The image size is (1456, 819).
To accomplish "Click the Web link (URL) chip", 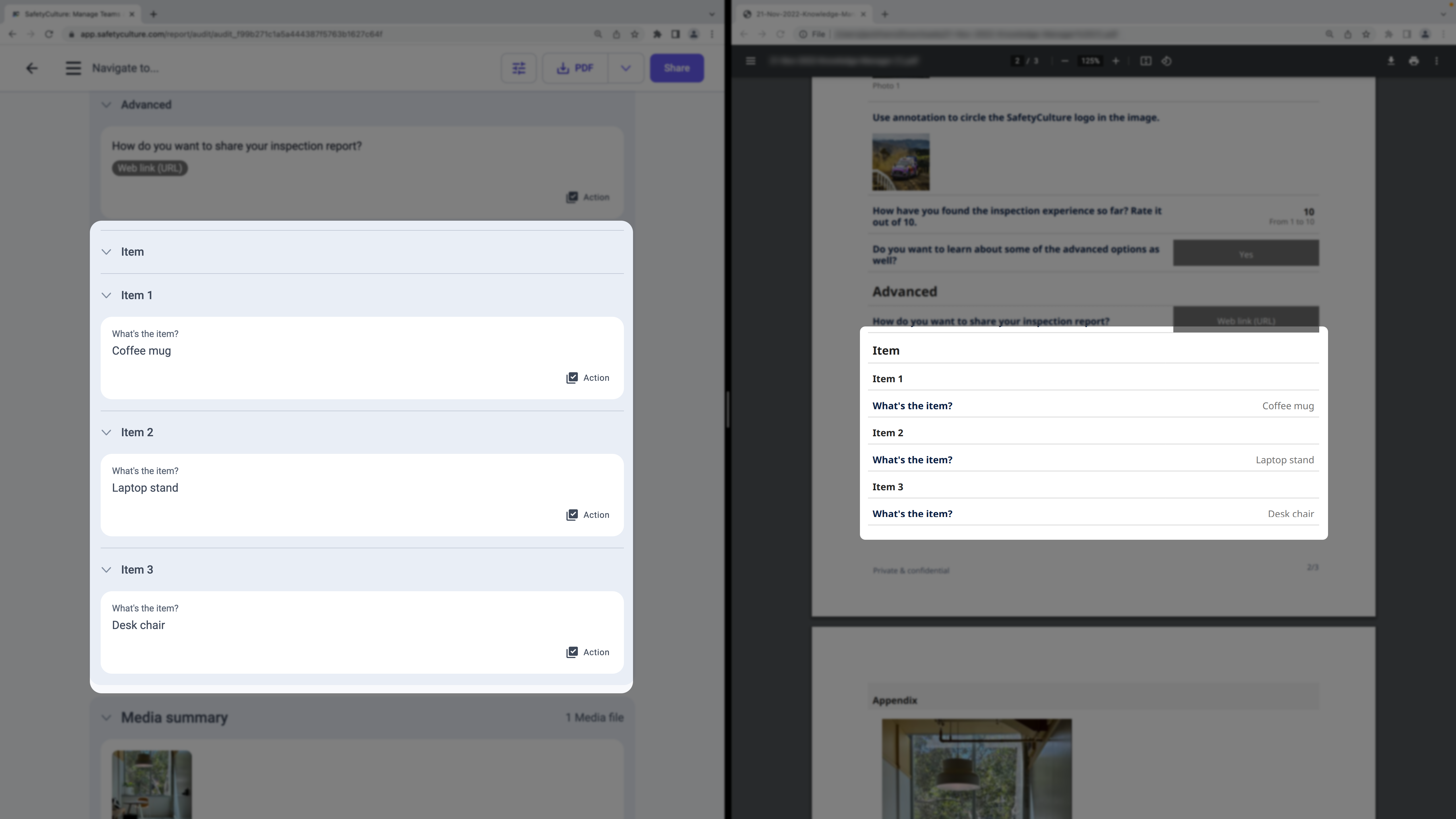I will pos(149,168).
